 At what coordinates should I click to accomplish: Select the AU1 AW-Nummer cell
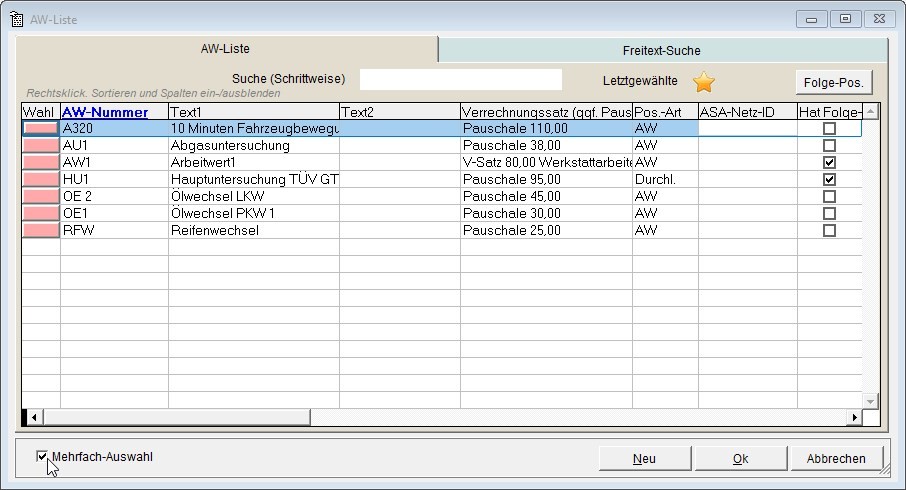point(114,145)
